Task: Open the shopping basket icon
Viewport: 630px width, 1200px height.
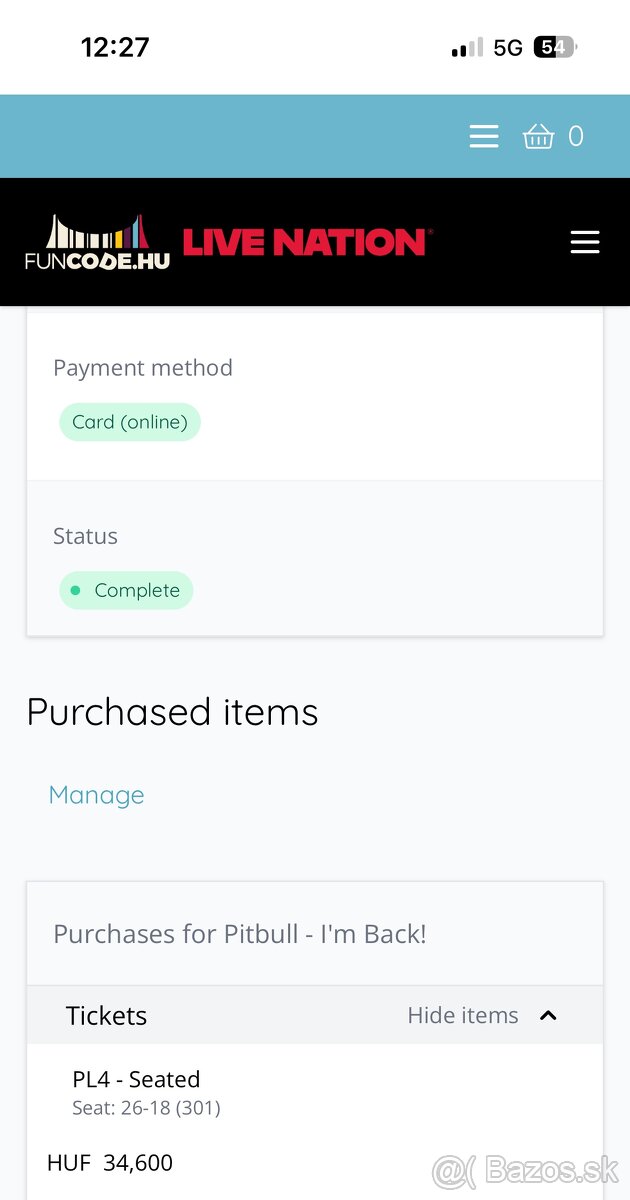Action: click(538, 136)
